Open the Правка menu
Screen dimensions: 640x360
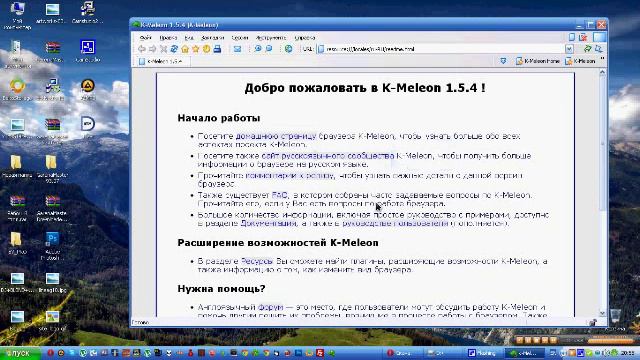[168, 38]
